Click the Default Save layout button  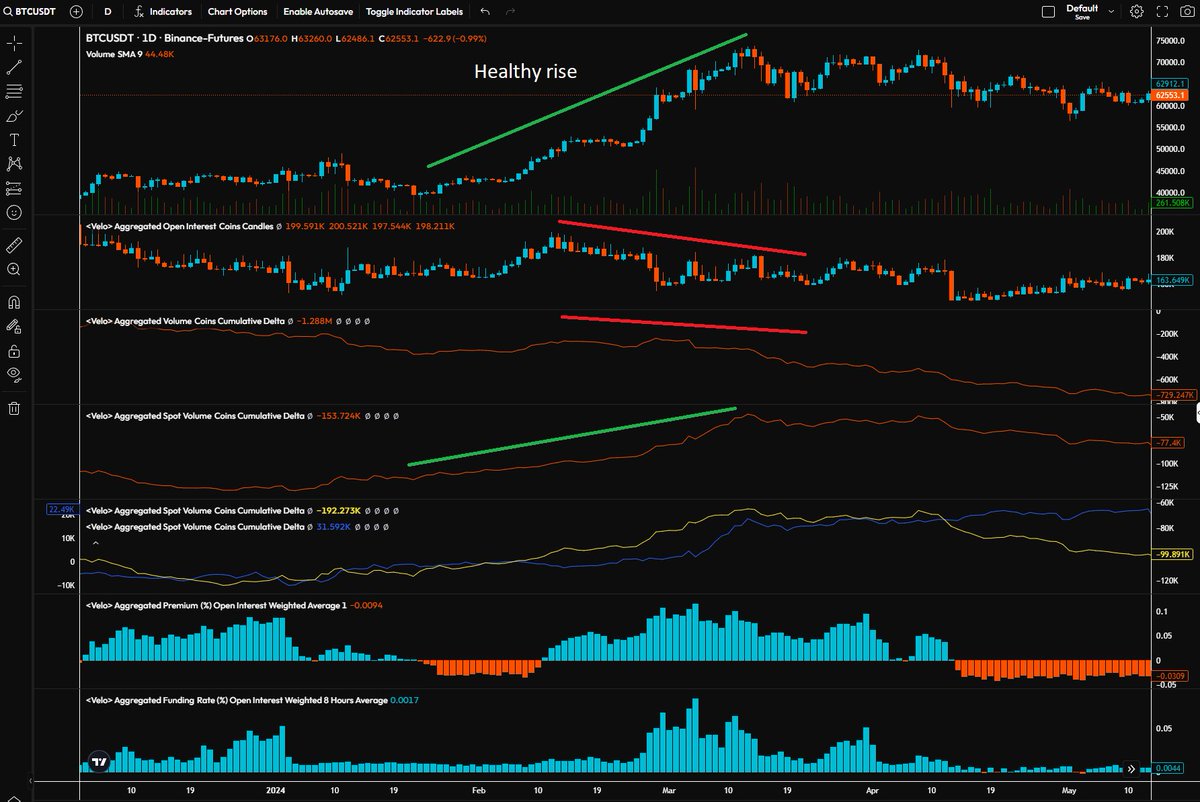pyautogui.click(x=1082, y=12)
